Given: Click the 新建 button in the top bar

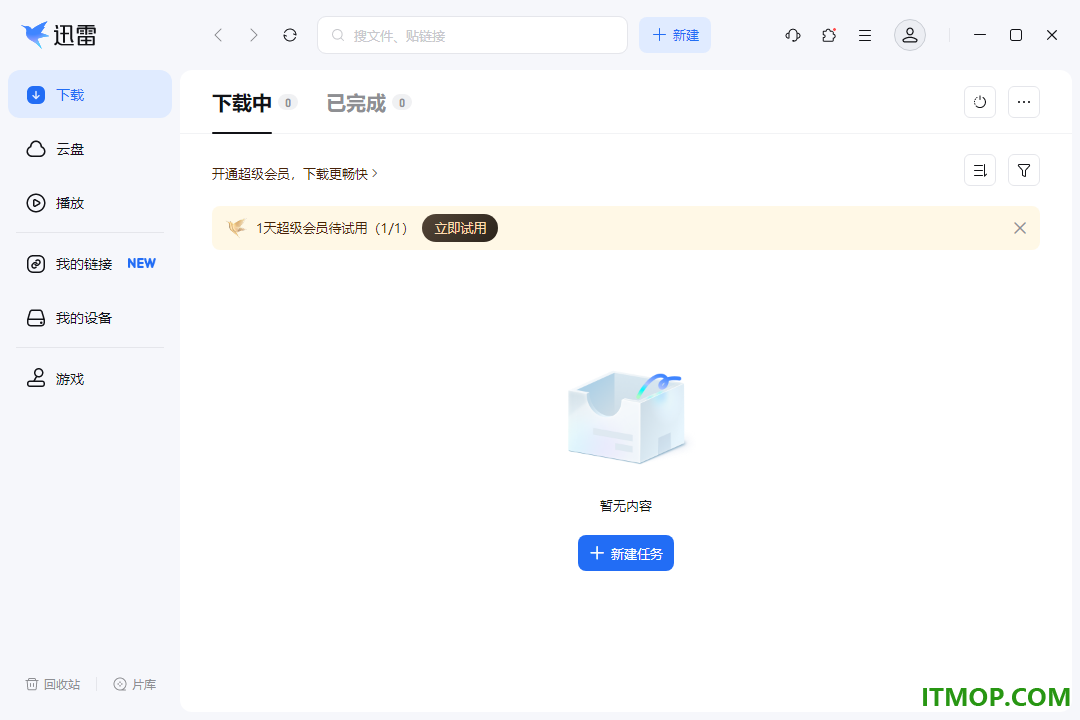Looking at the screenshot, I should coord(675,35).
